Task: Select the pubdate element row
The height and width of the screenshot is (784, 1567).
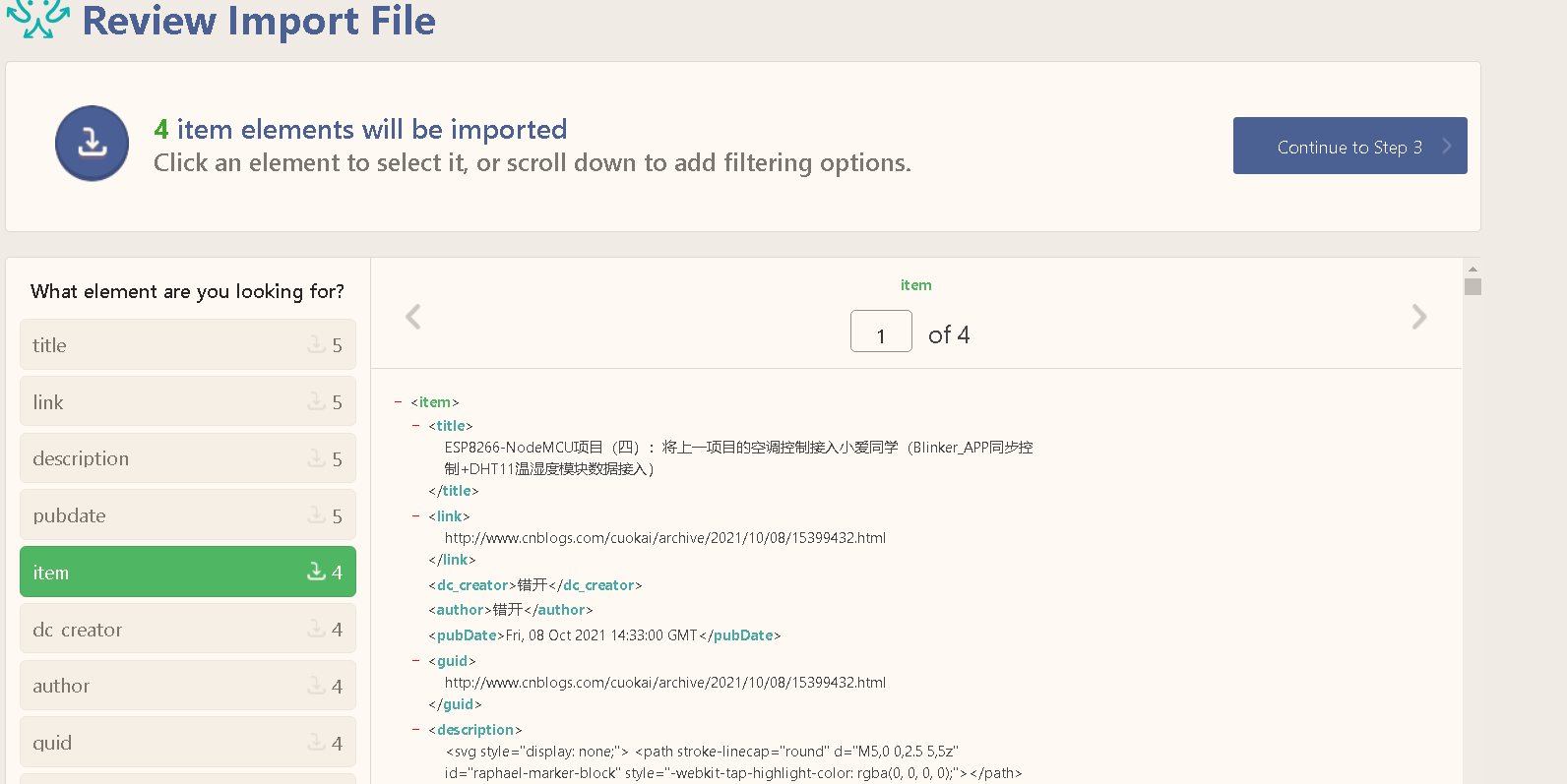Action: pos(188,514)
